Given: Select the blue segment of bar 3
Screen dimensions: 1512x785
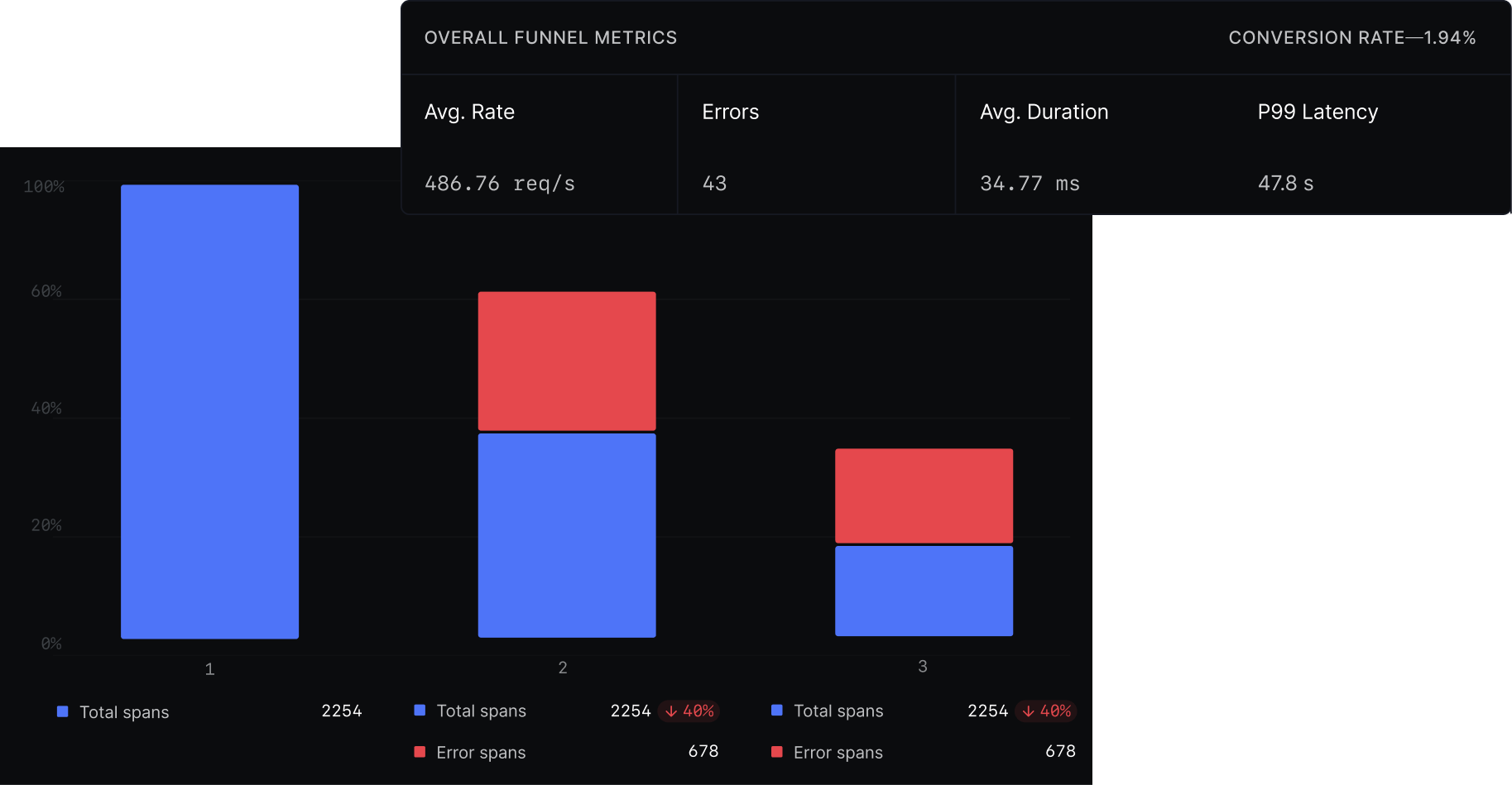Looking at the screenshot, I should tap(924, 591).
